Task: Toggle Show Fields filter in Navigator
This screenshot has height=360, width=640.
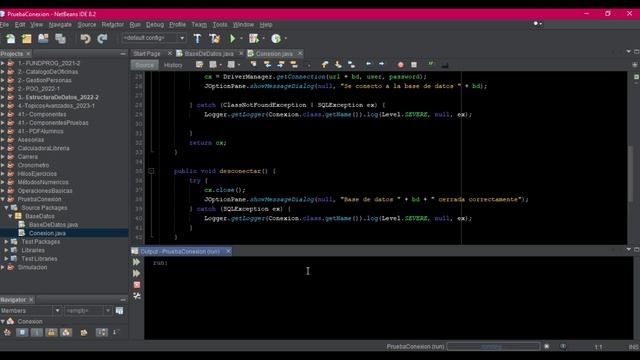Action: [x=22, y=332]
